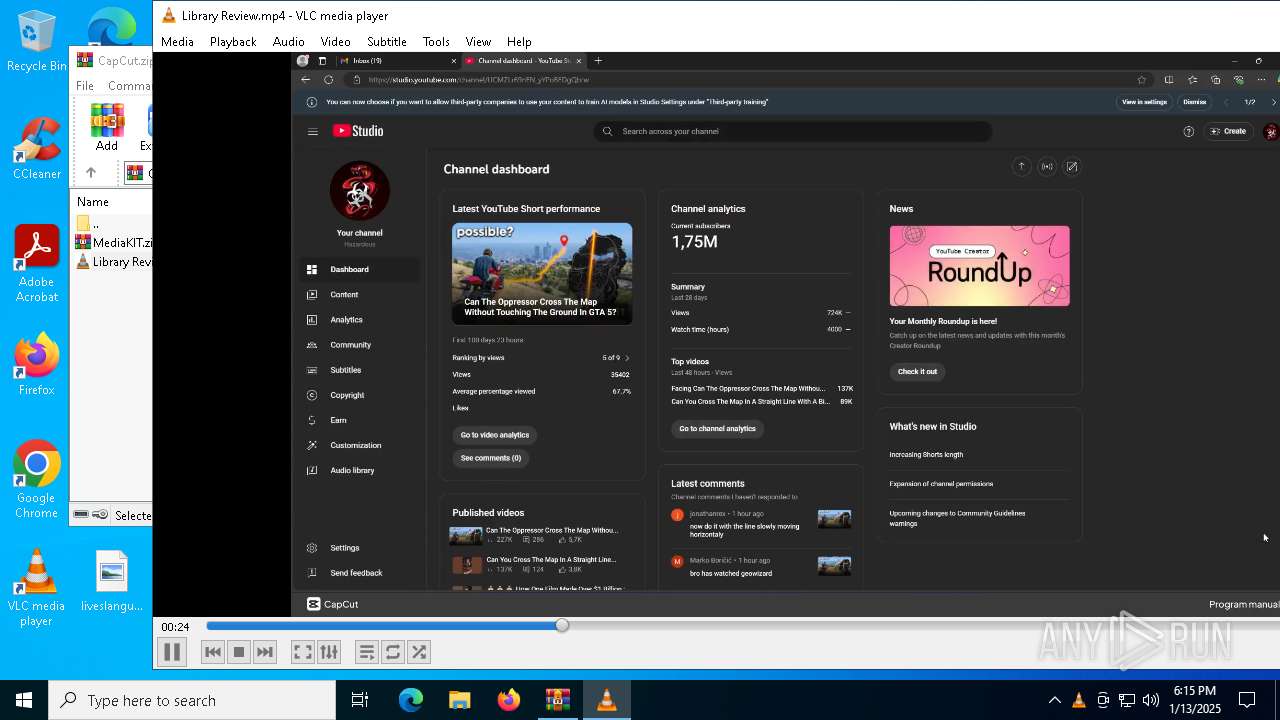Open the Help menu in VLC
This screenshot has height=720, width=1280.
[x=519, y=42]
